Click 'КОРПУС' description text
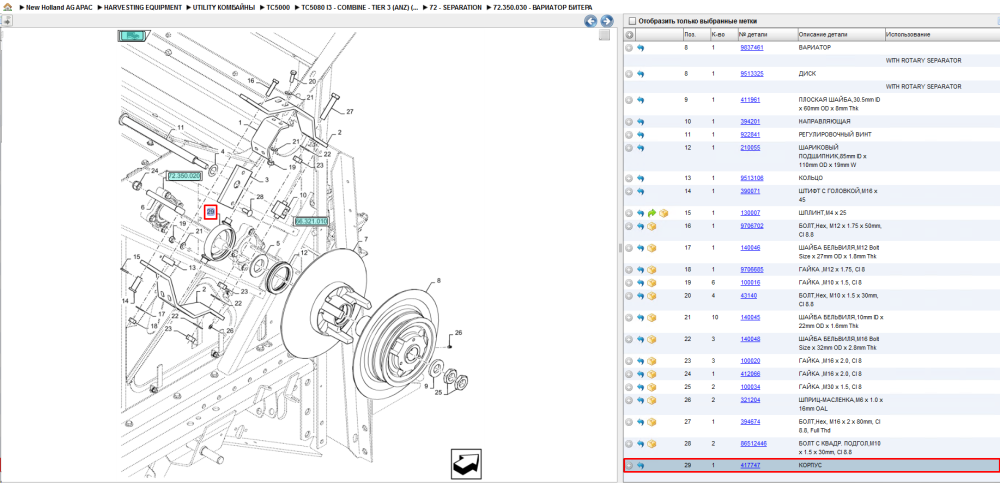The width and height of the screenshot is (1000, 483). click(x=810, y=466)
